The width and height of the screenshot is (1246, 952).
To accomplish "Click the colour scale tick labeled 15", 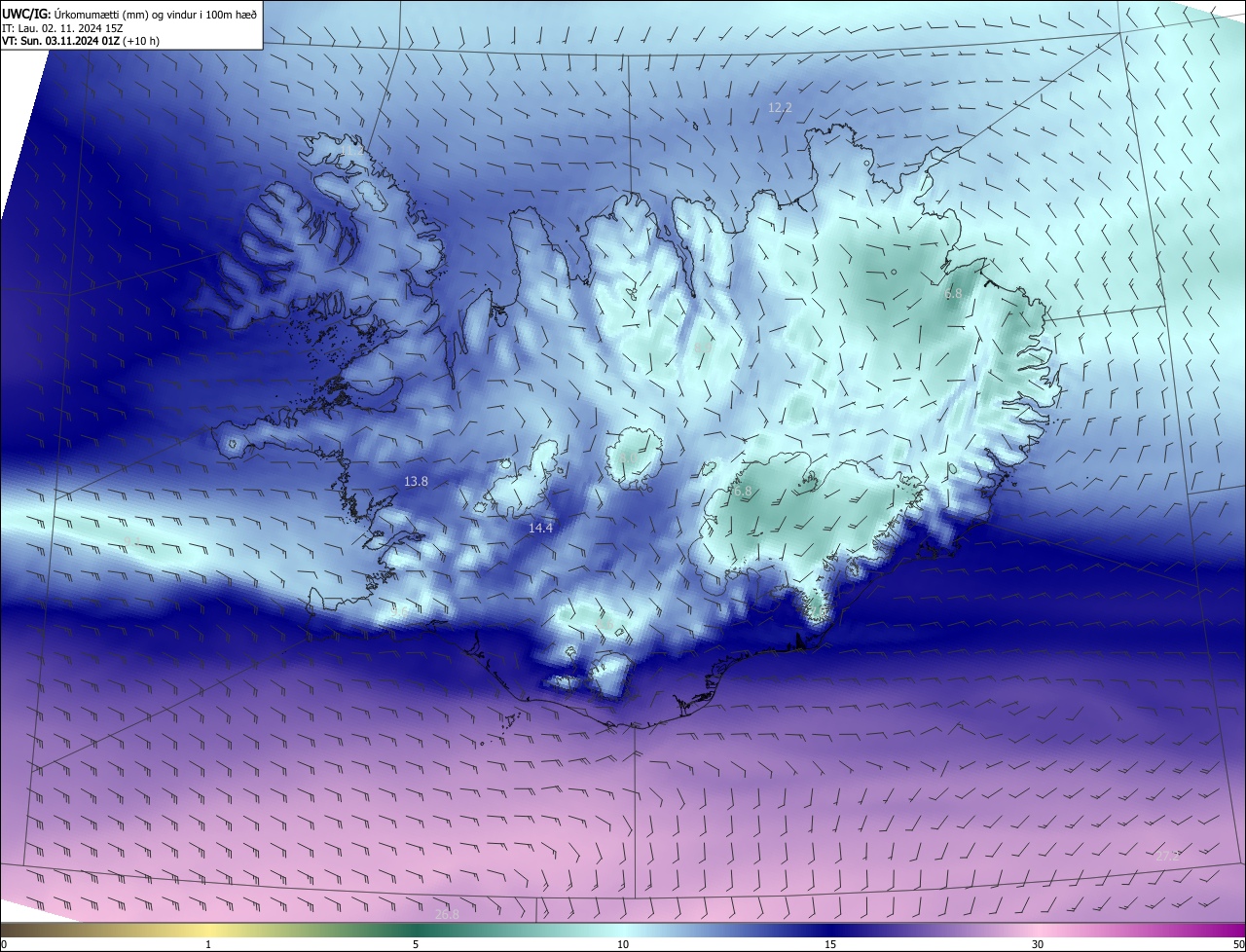I will tap(830, 944).
